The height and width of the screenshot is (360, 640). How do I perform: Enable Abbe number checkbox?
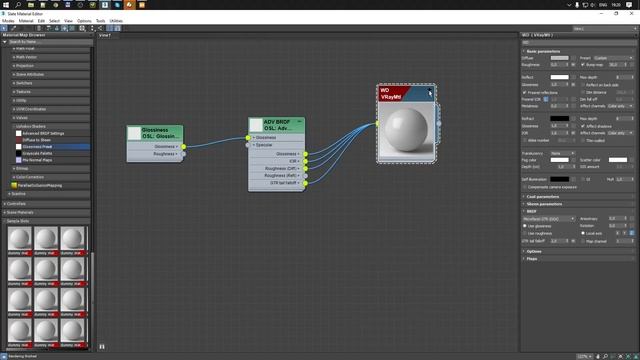pos(524,140)
